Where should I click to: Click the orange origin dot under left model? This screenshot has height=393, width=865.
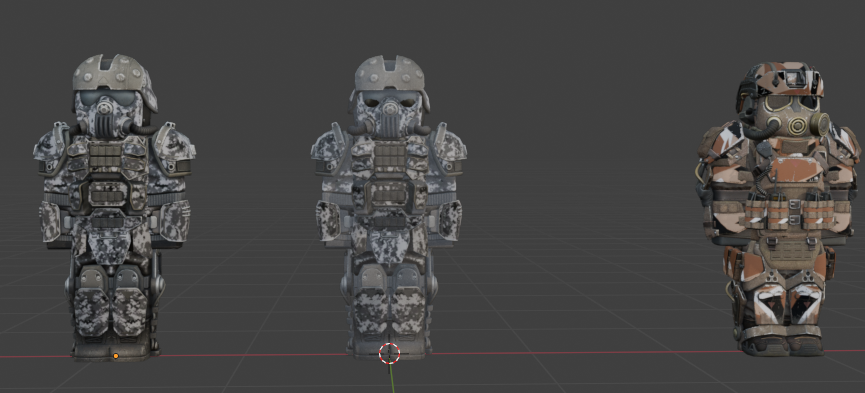[116, 356]
